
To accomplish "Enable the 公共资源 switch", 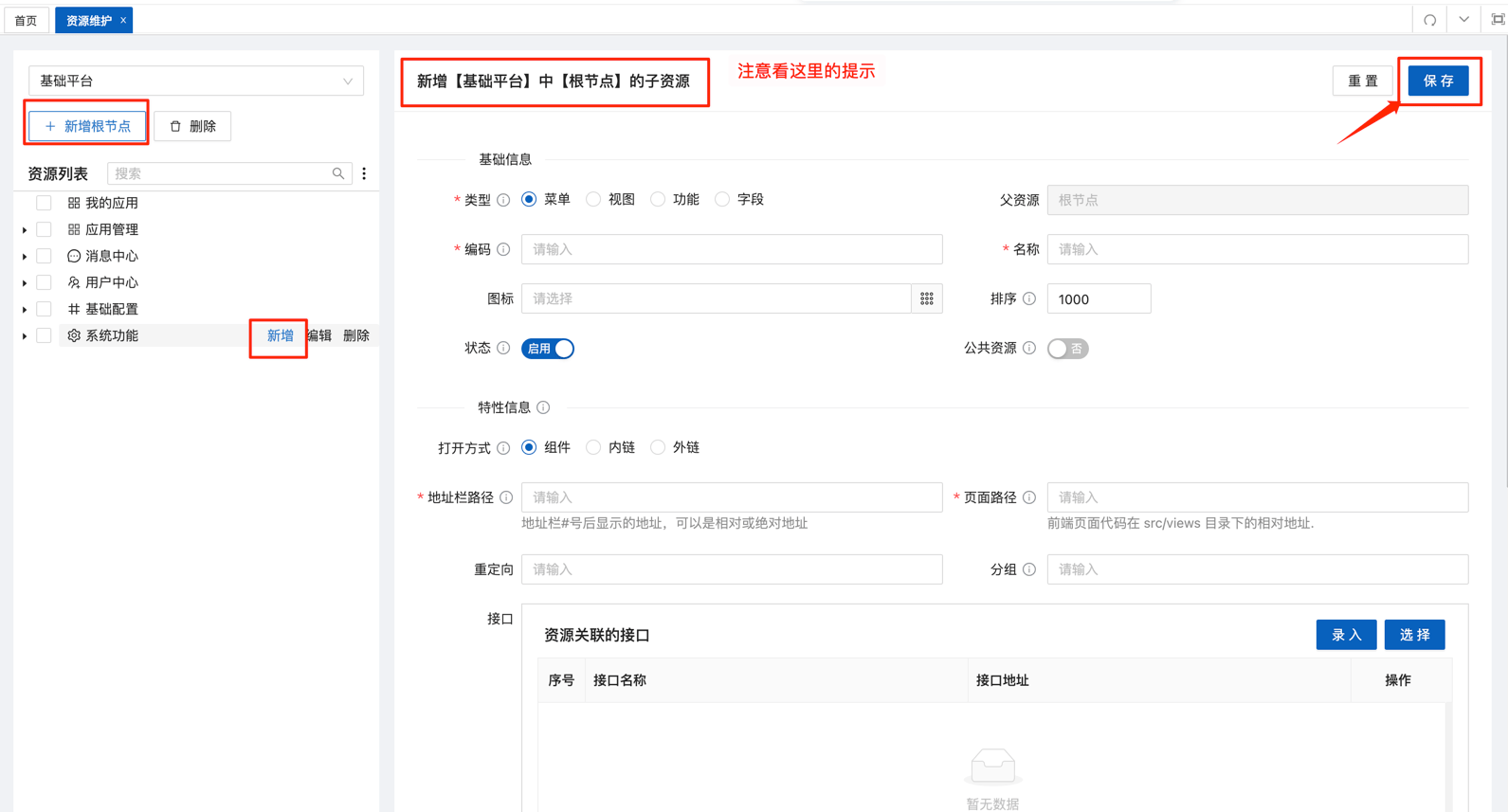I will click(x=1067, y=349).
